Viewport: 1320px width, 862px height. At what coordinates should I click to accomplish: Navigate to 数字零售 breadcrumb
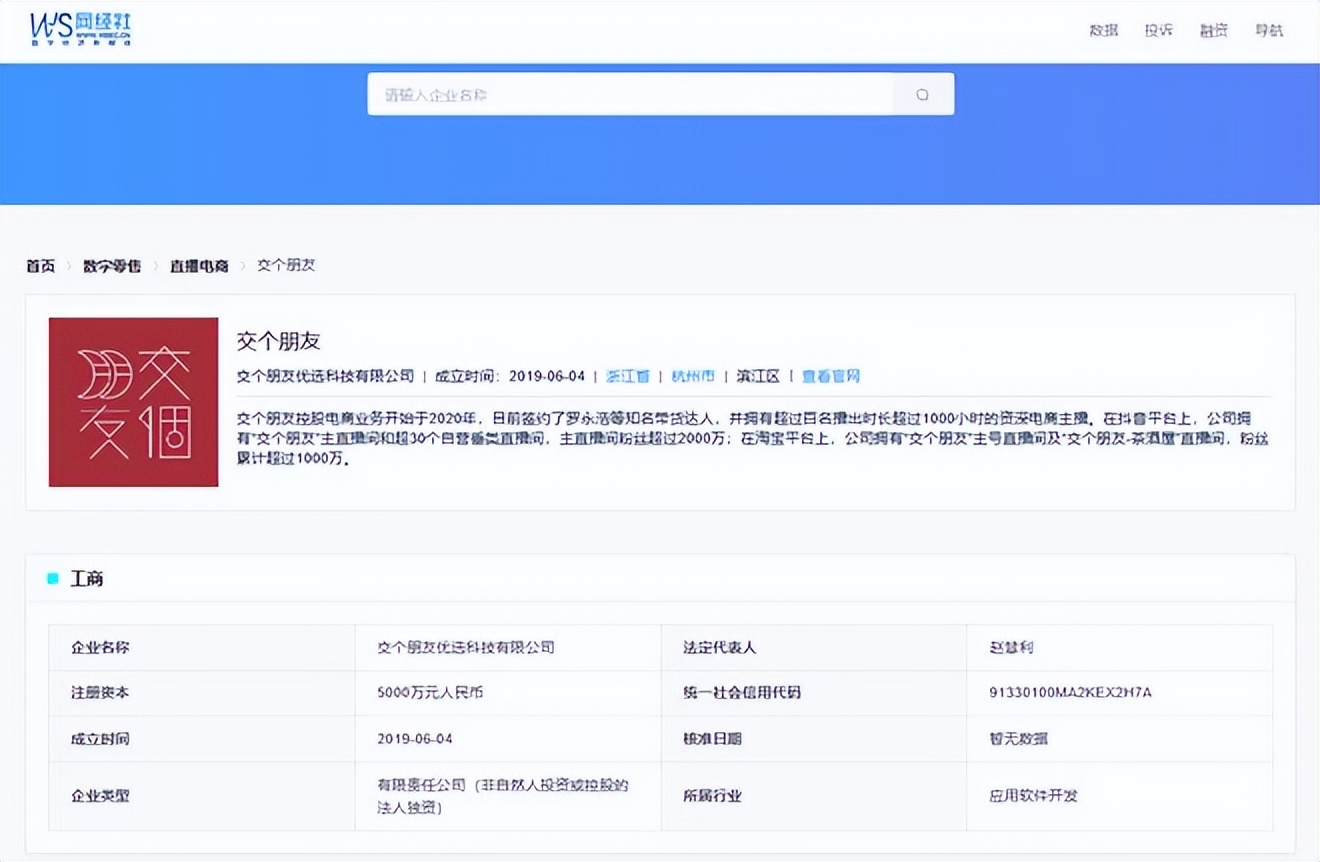(x=111, y=266)
